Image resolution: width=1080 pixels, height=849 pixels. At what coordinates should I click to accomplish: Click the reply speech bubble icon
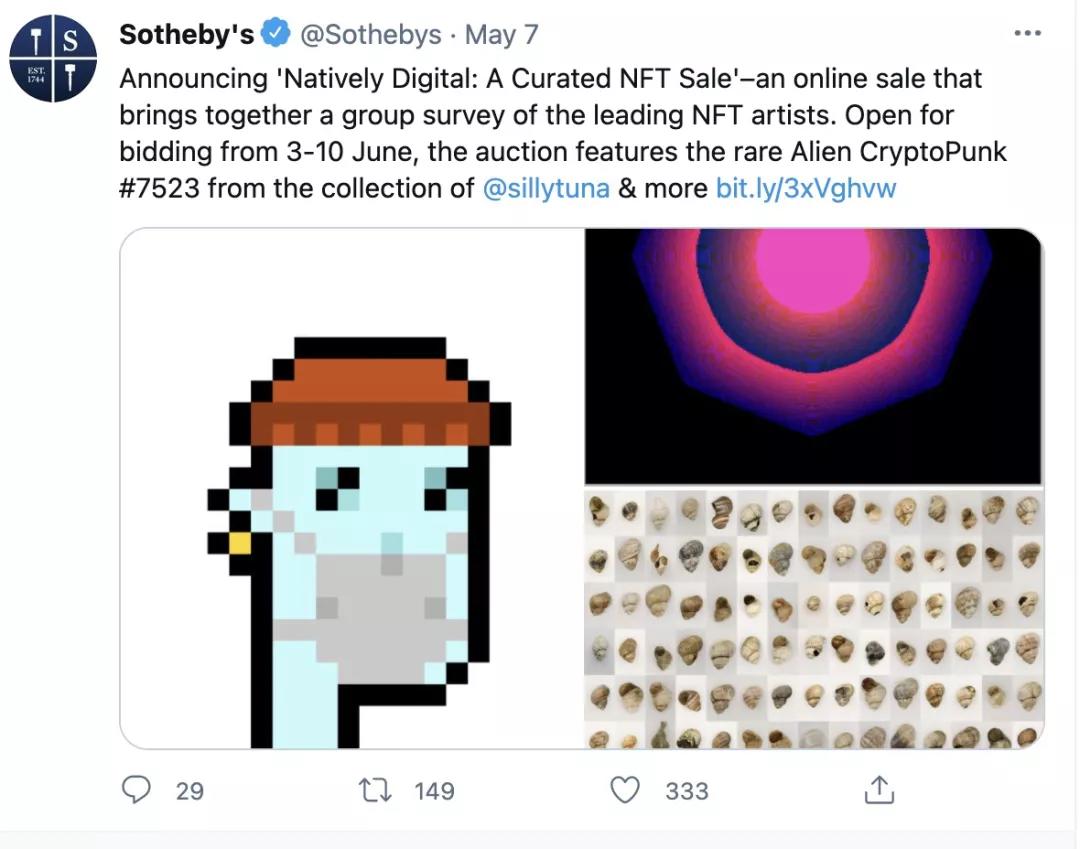(x=135, y=790)
